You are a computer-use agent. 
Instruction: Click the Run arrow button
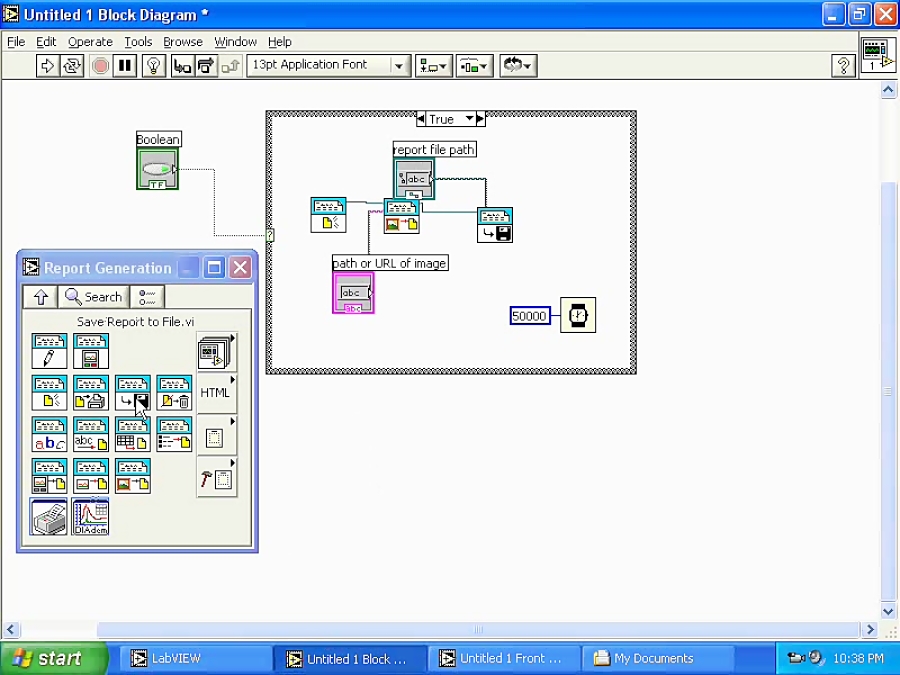(47, 66)
